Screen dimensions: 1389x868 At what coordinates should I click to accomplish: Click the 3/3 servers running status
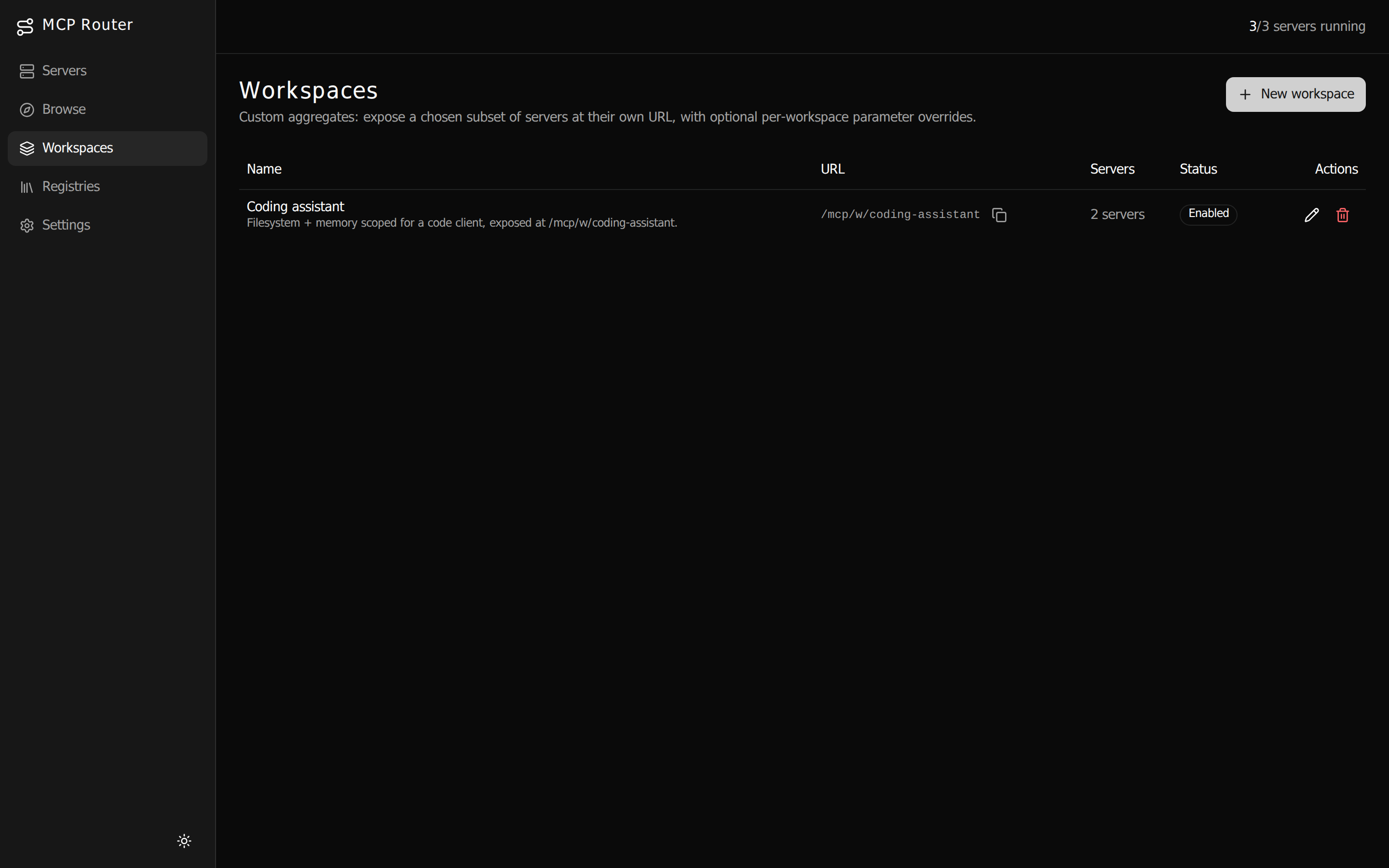pos(1307,27)
